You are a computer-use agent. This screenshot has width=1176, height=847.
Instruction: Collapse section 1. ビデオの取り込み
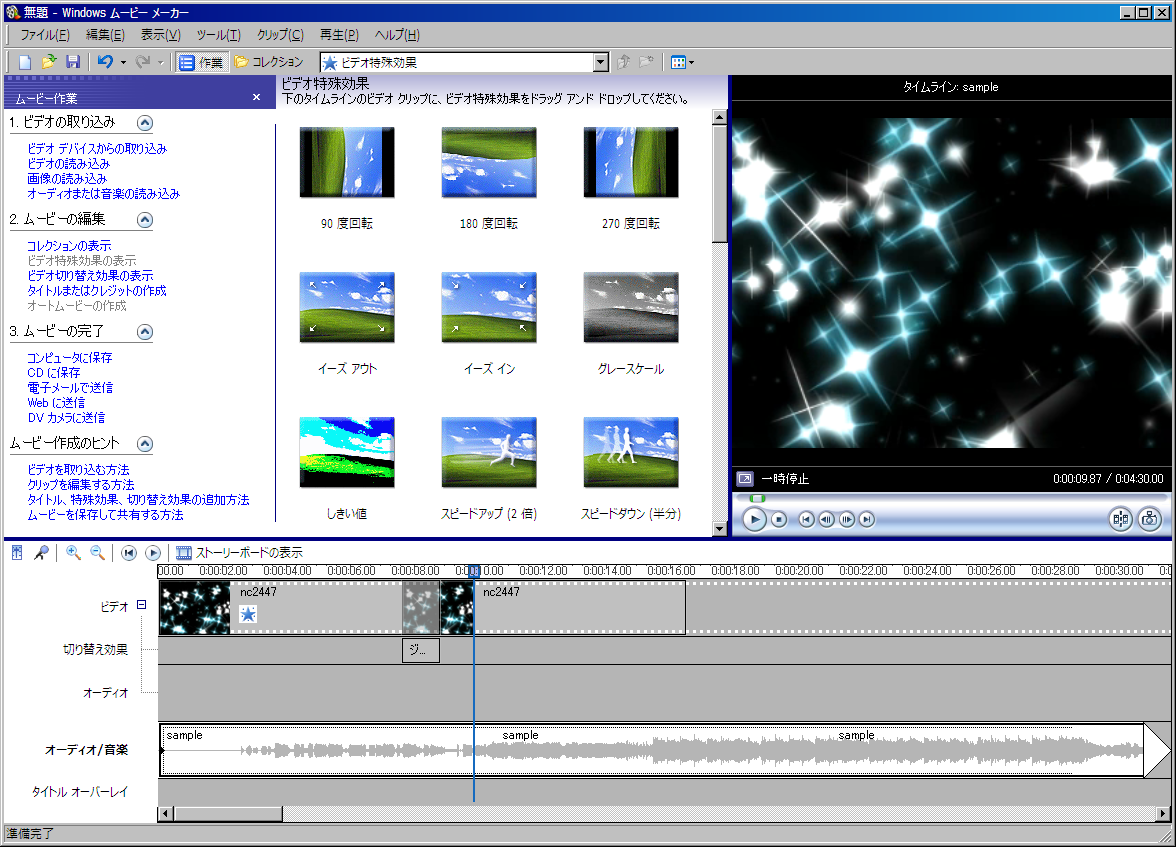point(145,123)
